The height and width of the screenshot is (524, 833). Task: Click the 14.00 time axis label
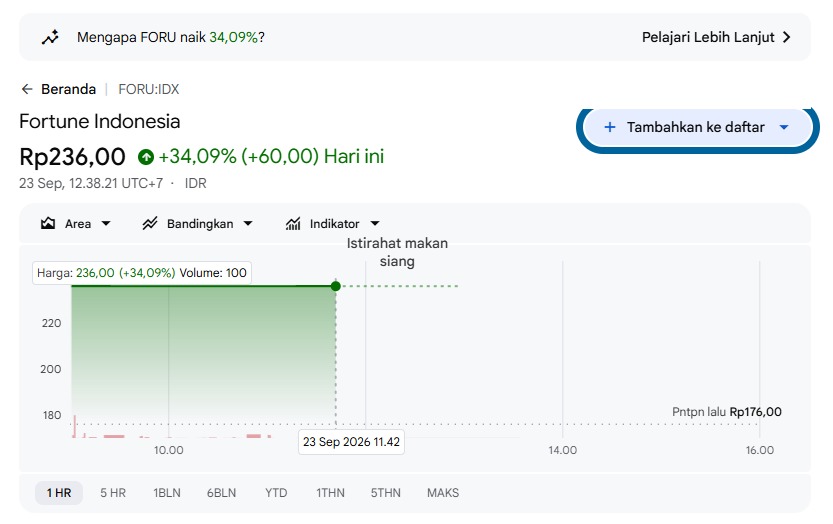[563, 450]
